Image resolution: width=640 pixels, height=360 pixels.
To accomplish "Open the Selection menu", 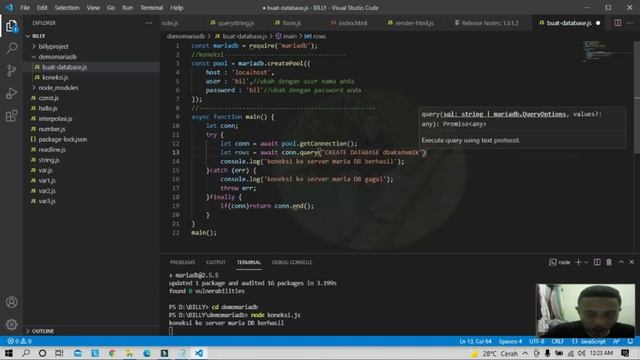I will click(x=67, y=8).
